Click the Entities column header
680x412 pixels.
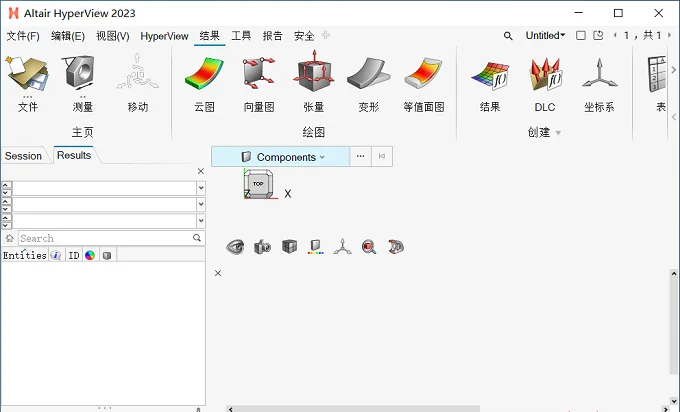(x=25, y=255)
